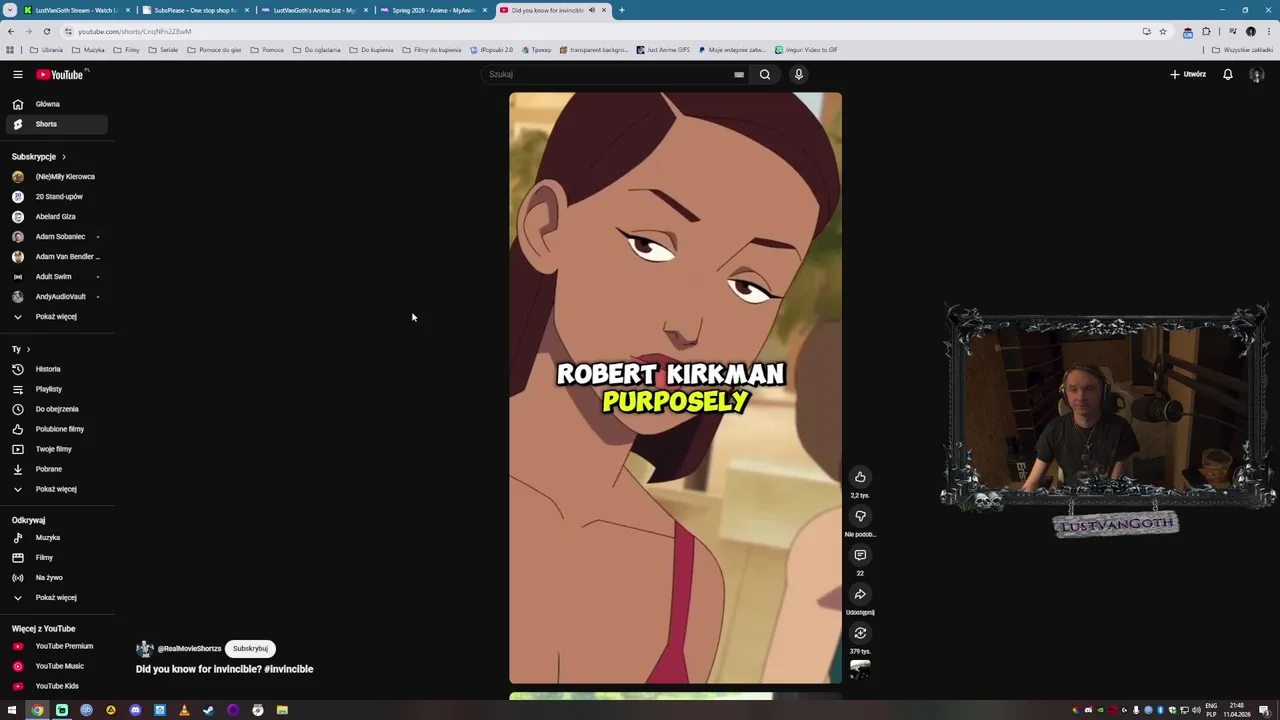Viewport: 1280px width, 720px height.
Task: Go to Główna home page
Action: tap(55, 104)
